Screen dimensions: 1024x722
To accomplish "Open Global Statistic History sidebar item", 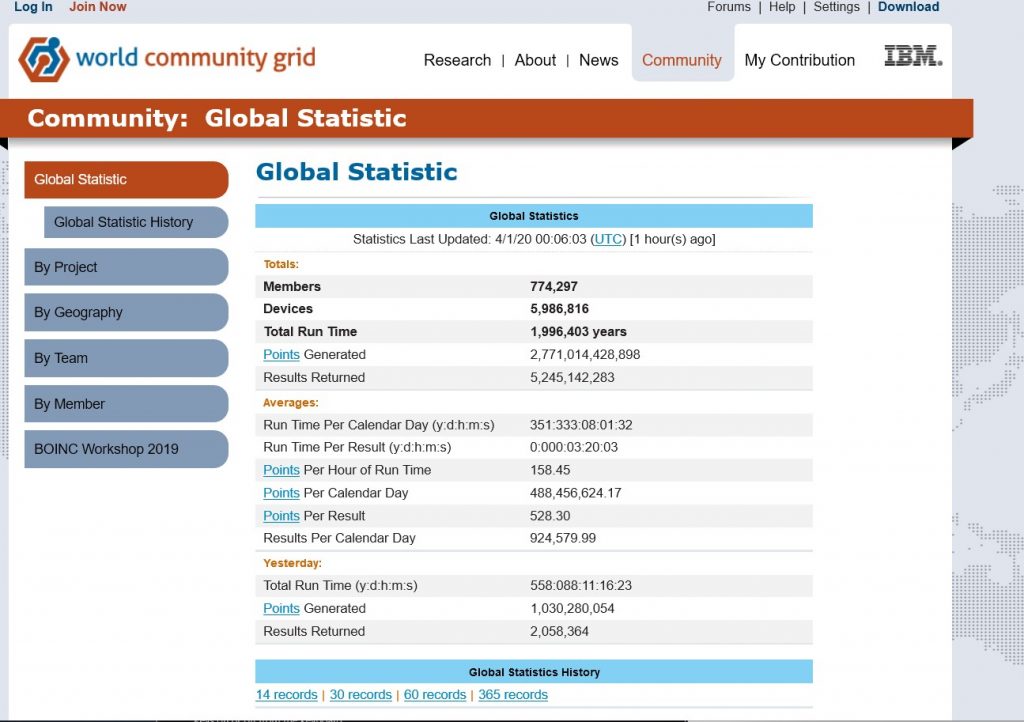I will [x=136, y=222].
